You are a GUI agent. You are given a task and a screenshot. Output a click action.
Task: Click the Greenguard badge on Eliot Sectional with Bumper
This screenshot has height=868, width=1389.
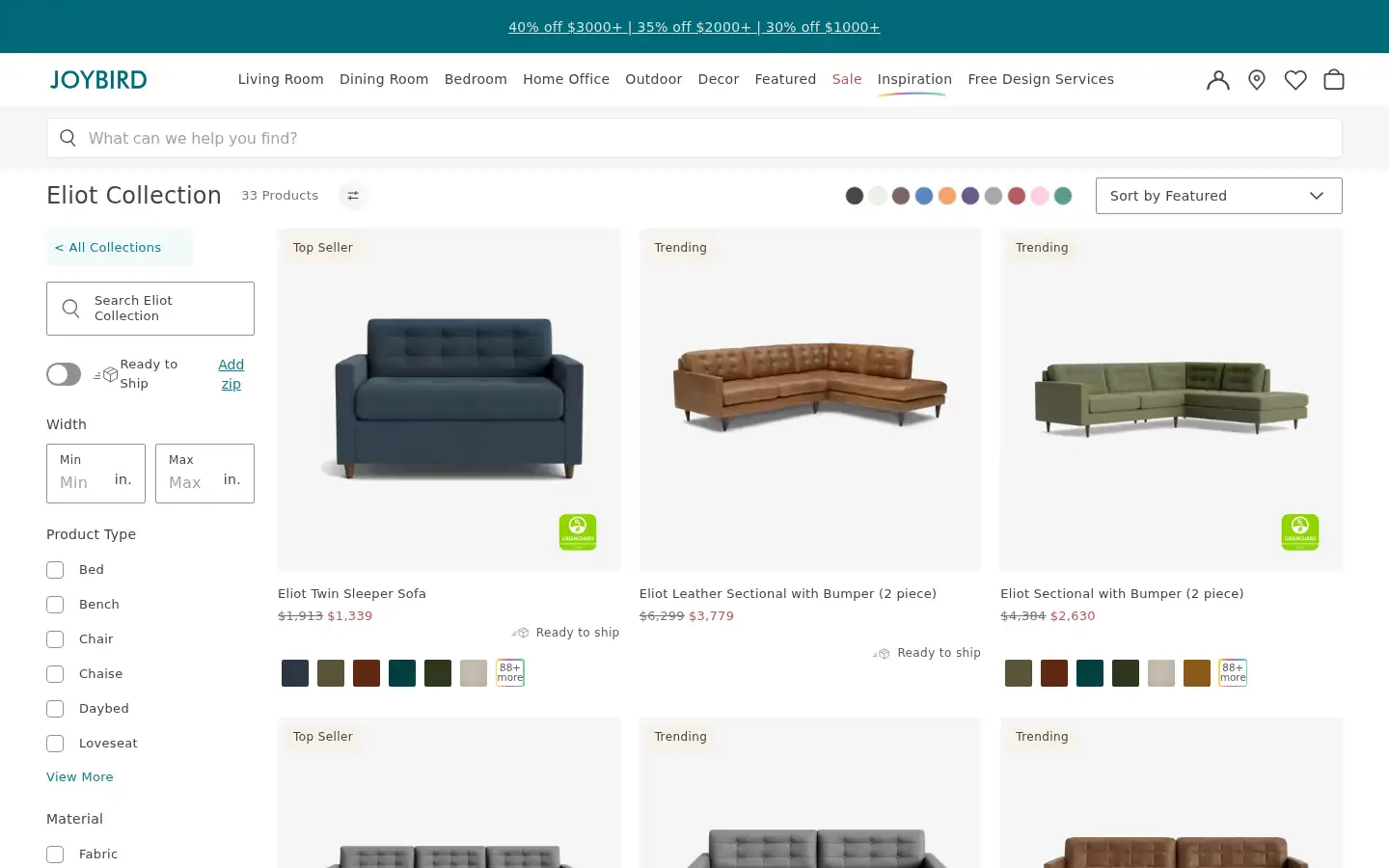point(1299,532)
